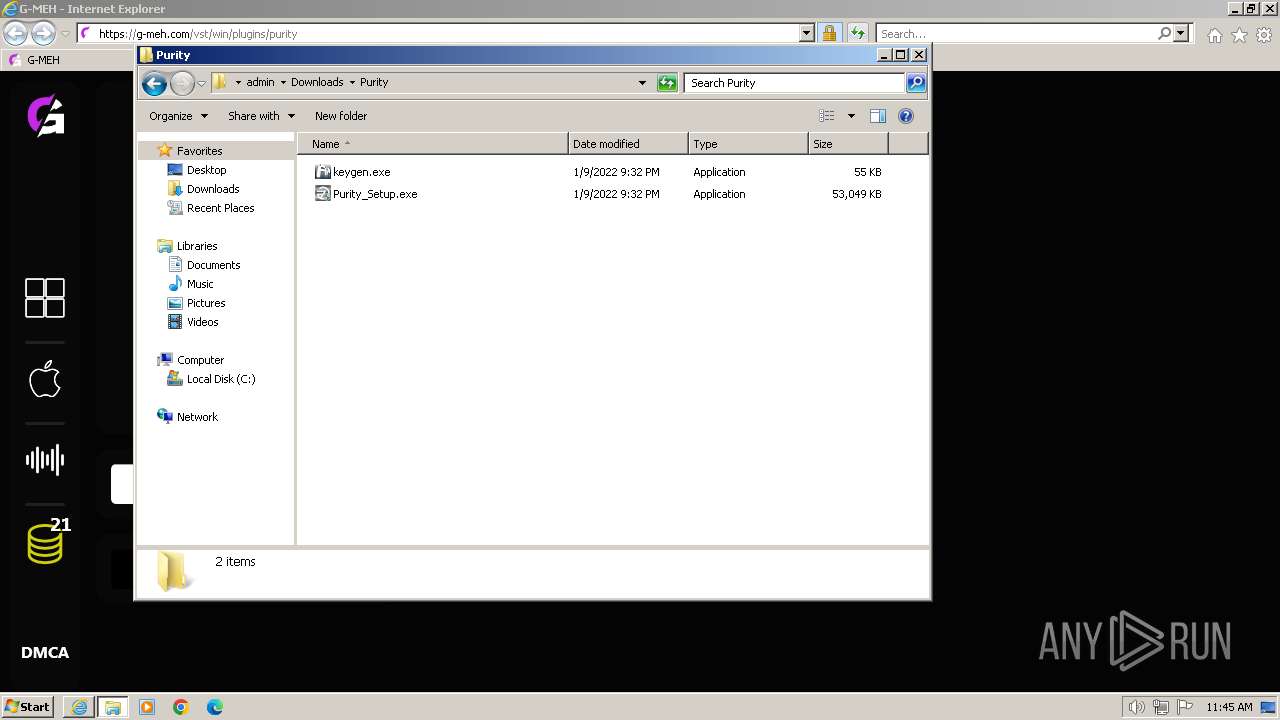Select Network in navigation pane
Screen dimensions: 1280x720
tap(197, 417)
